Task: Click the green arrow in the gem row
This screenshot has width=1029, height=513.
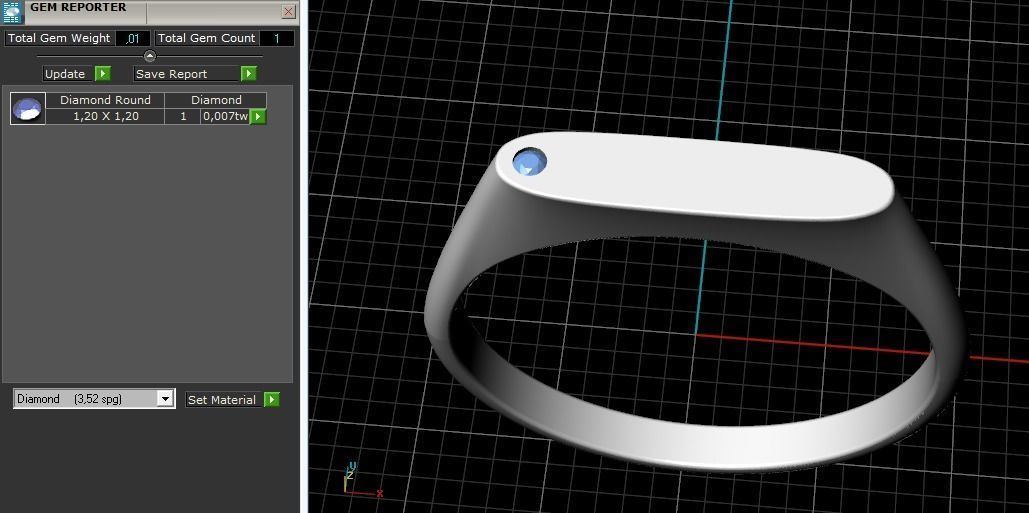Action: pos(258,117)
